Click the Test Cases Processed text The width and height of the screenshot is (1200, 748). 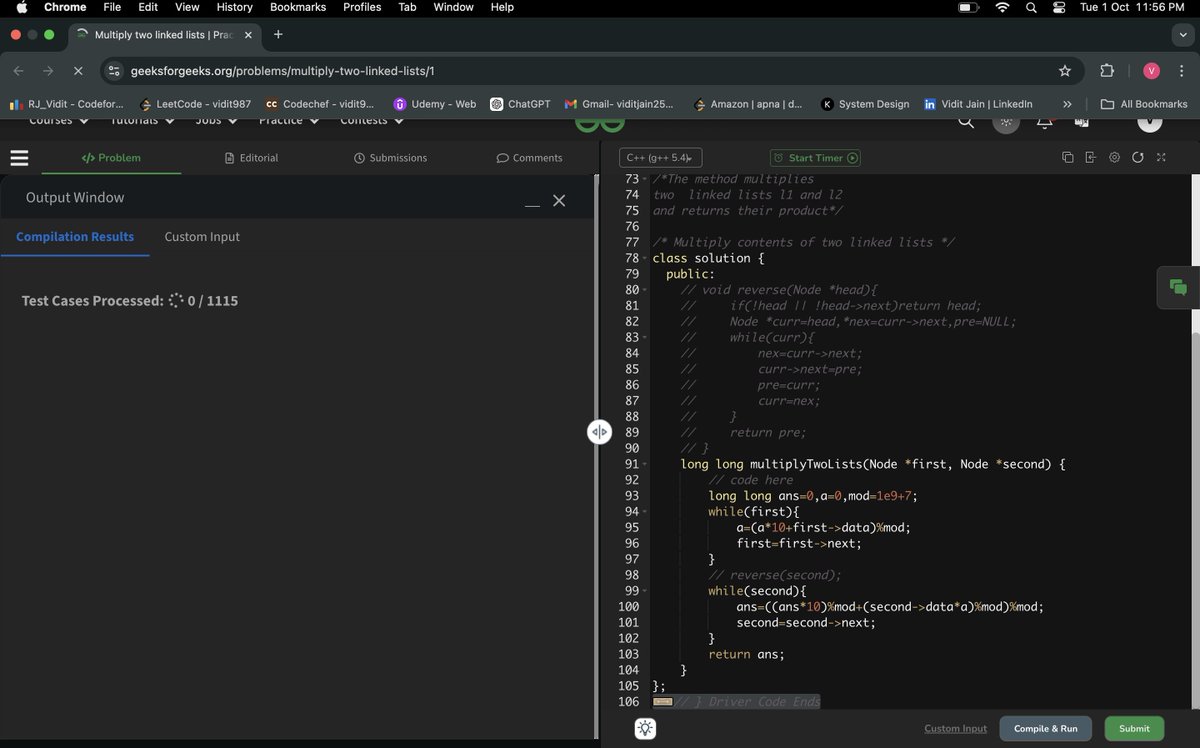(x=92, y=301)
